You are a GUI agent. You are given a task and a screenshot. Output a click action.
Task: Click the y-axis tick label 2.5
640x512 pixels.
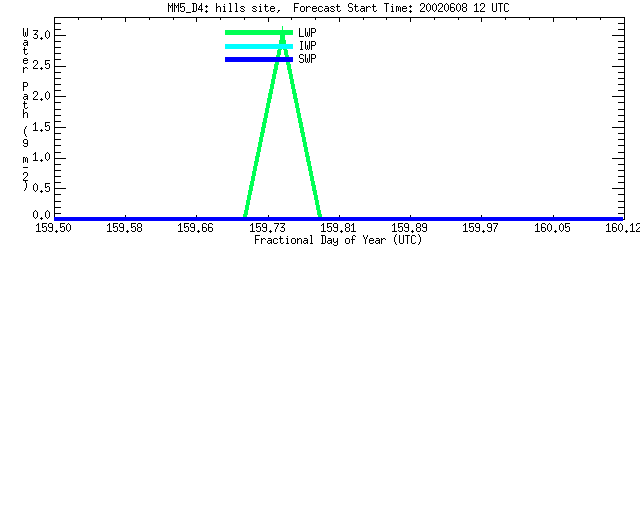[x=42, y=65]
